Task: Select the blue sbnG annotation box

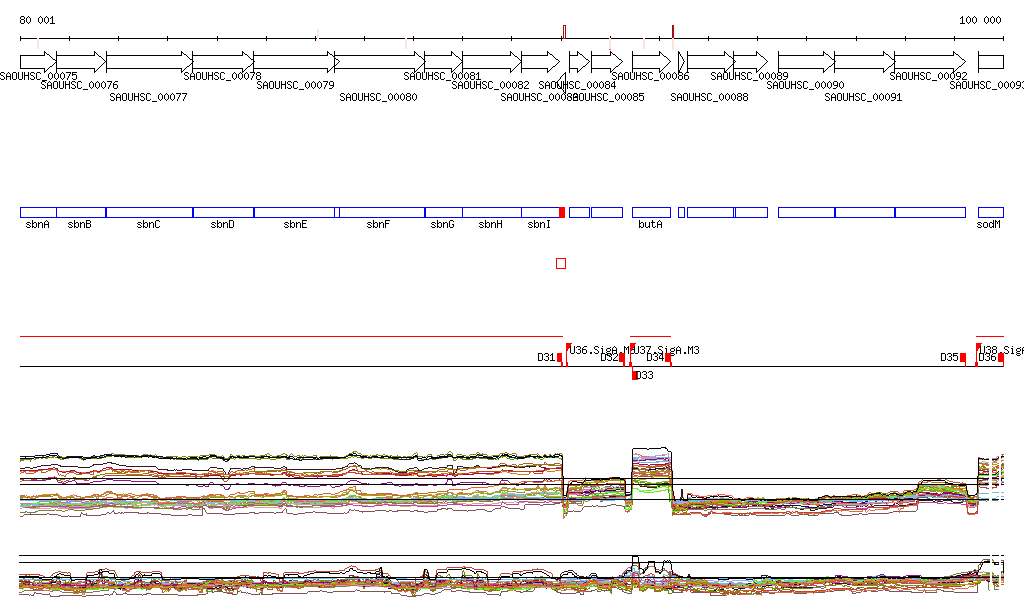Action: click(443, 212)
